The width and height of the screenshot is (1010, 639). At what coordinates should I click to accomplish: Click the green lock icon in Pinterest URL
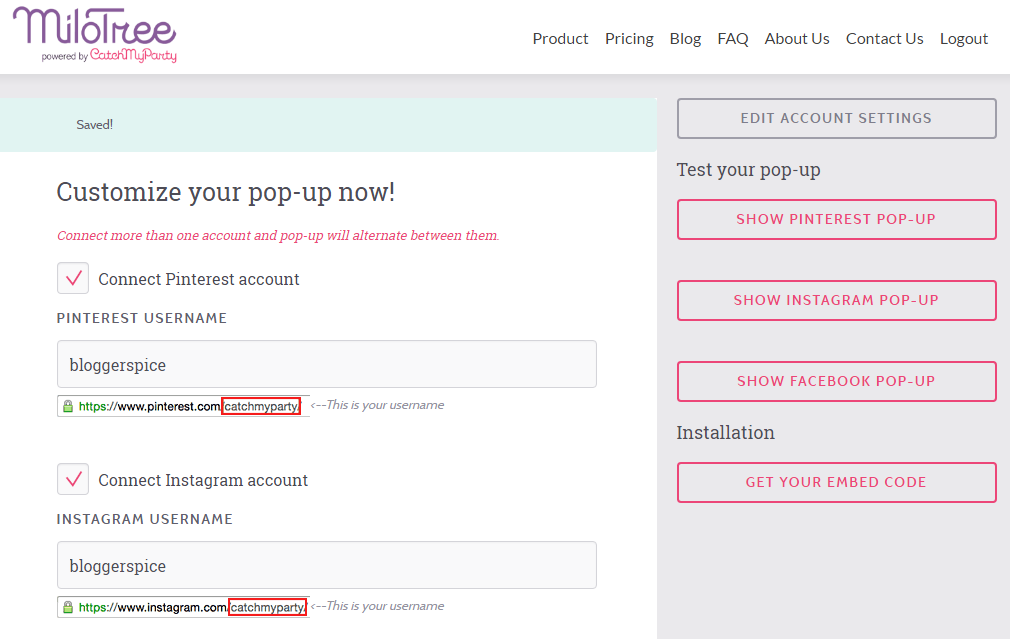[x=68, y=406]
